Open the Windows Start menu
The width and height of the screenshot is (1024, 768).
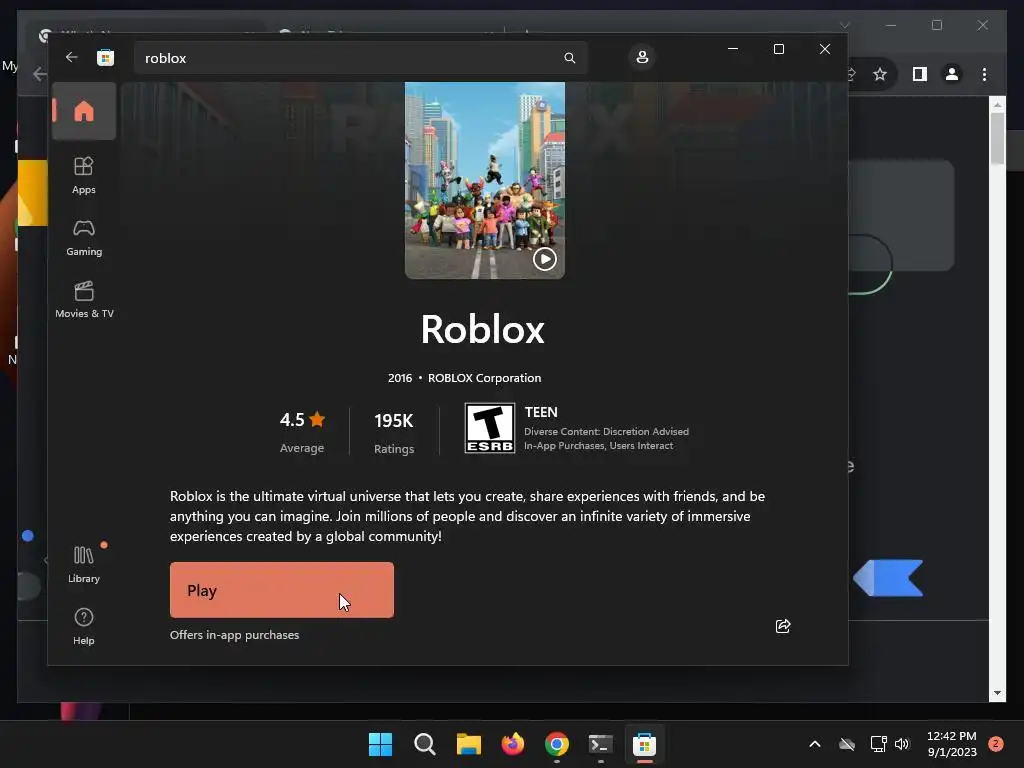(380, 744)
